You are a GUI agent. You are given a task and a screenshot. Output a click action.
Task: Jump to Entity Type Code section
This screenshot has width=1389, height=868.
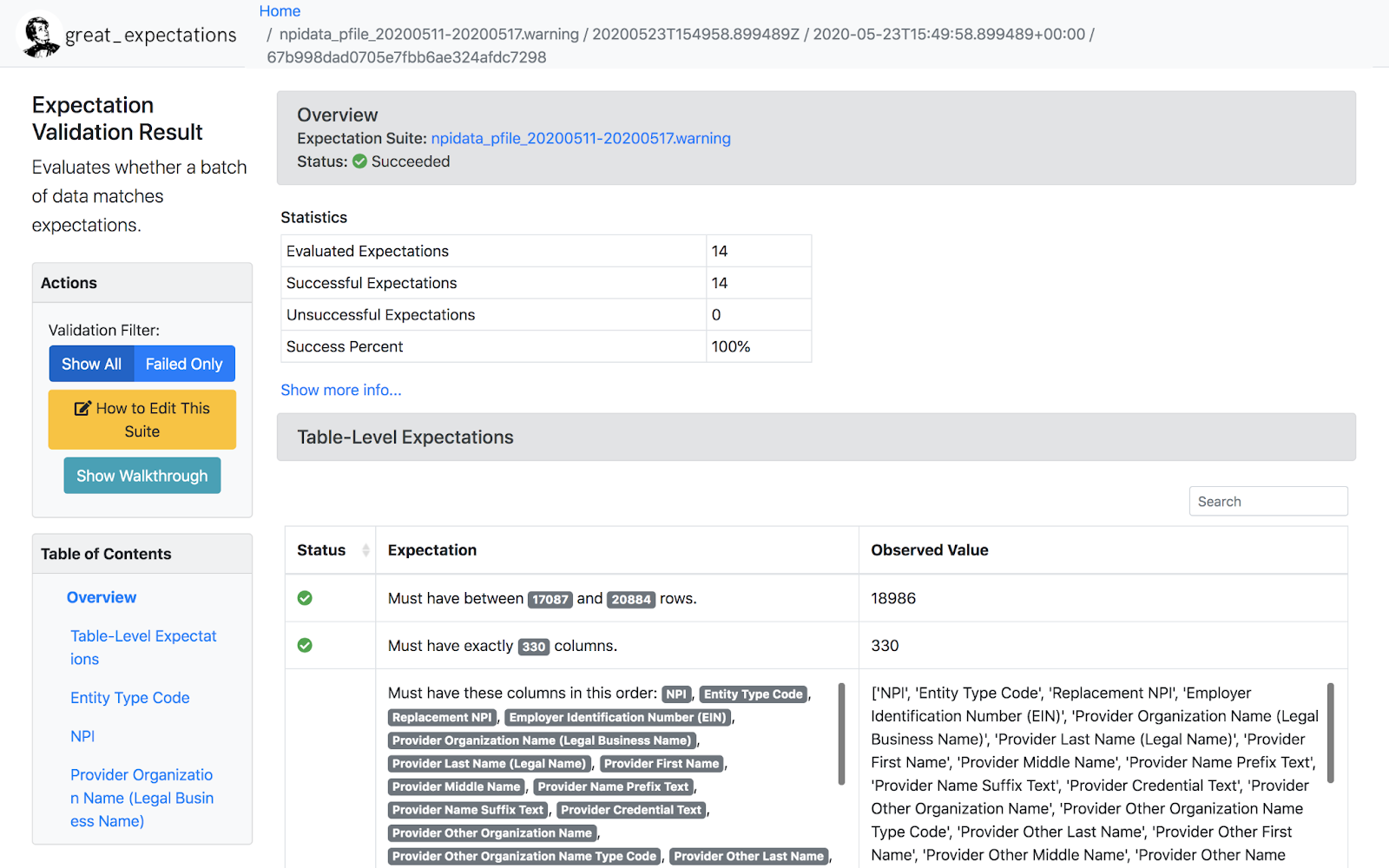pos(129,697)
